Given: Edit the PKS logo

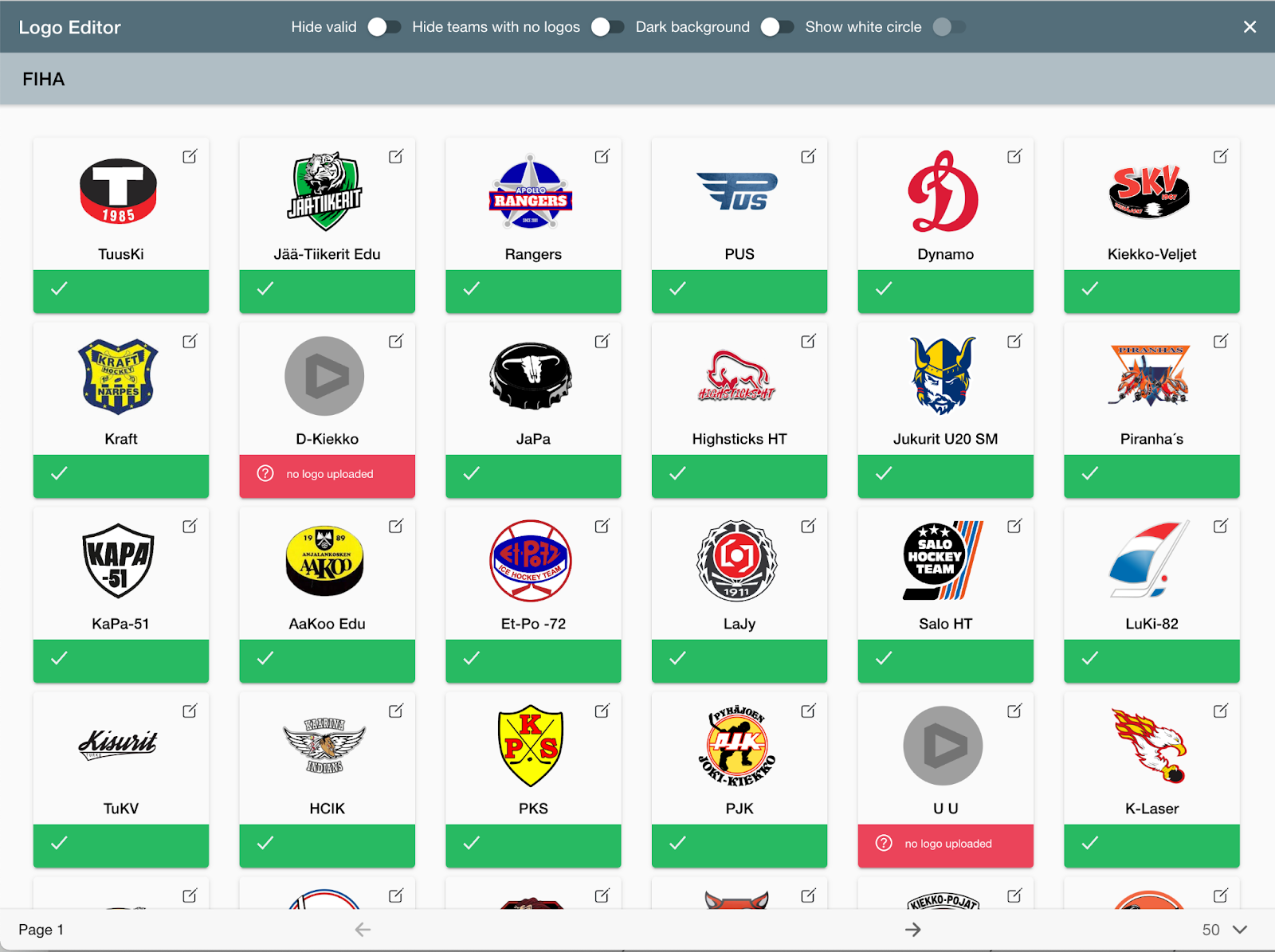Looking at the screenshot, I should (x=602, y=711).
